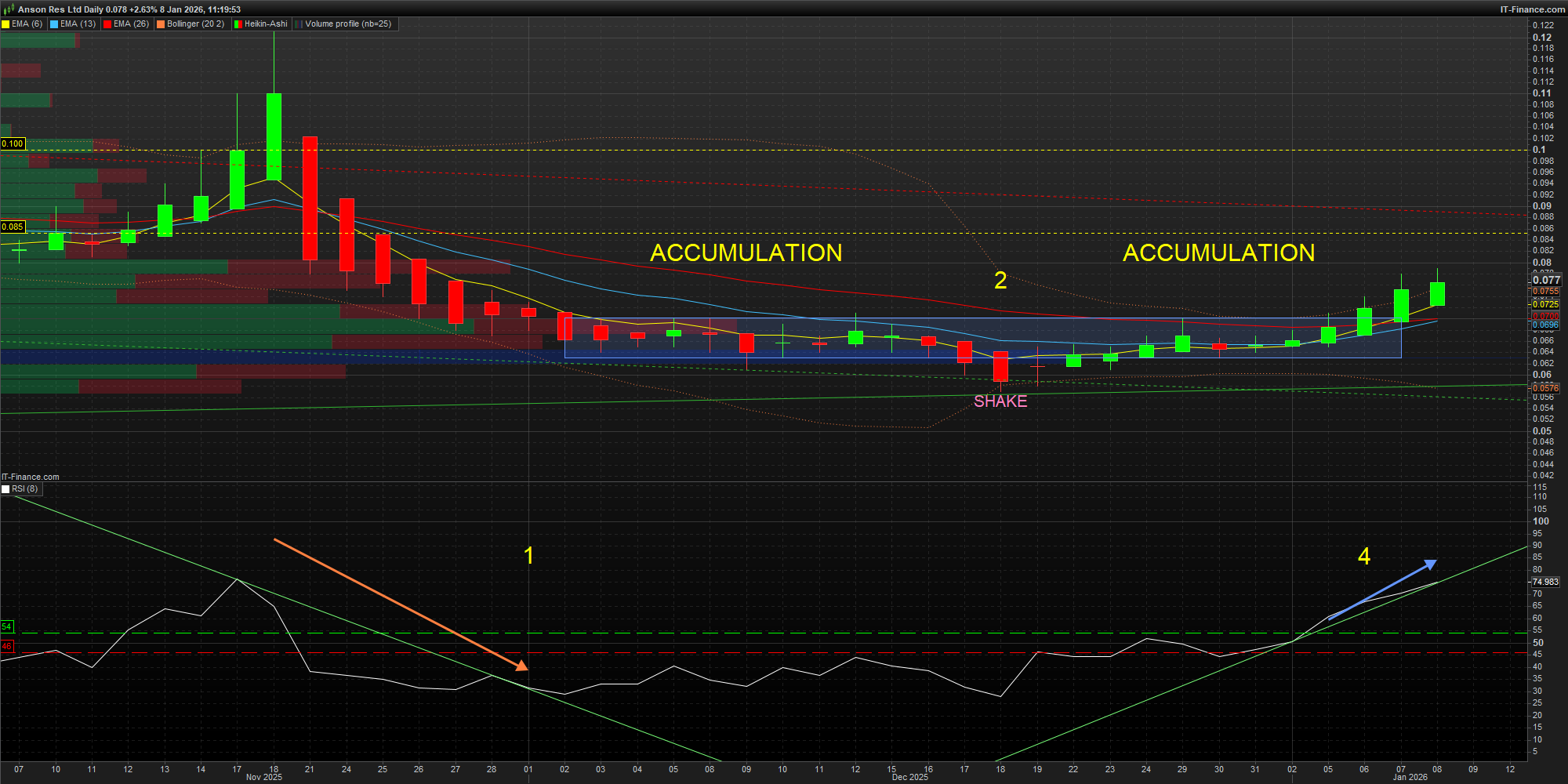The height and width of the screenshot is (784, 1568).
Task: Click the IT-Finance.com watermark under the price chart
Action: pyautogui.click(x=31, y=477)
